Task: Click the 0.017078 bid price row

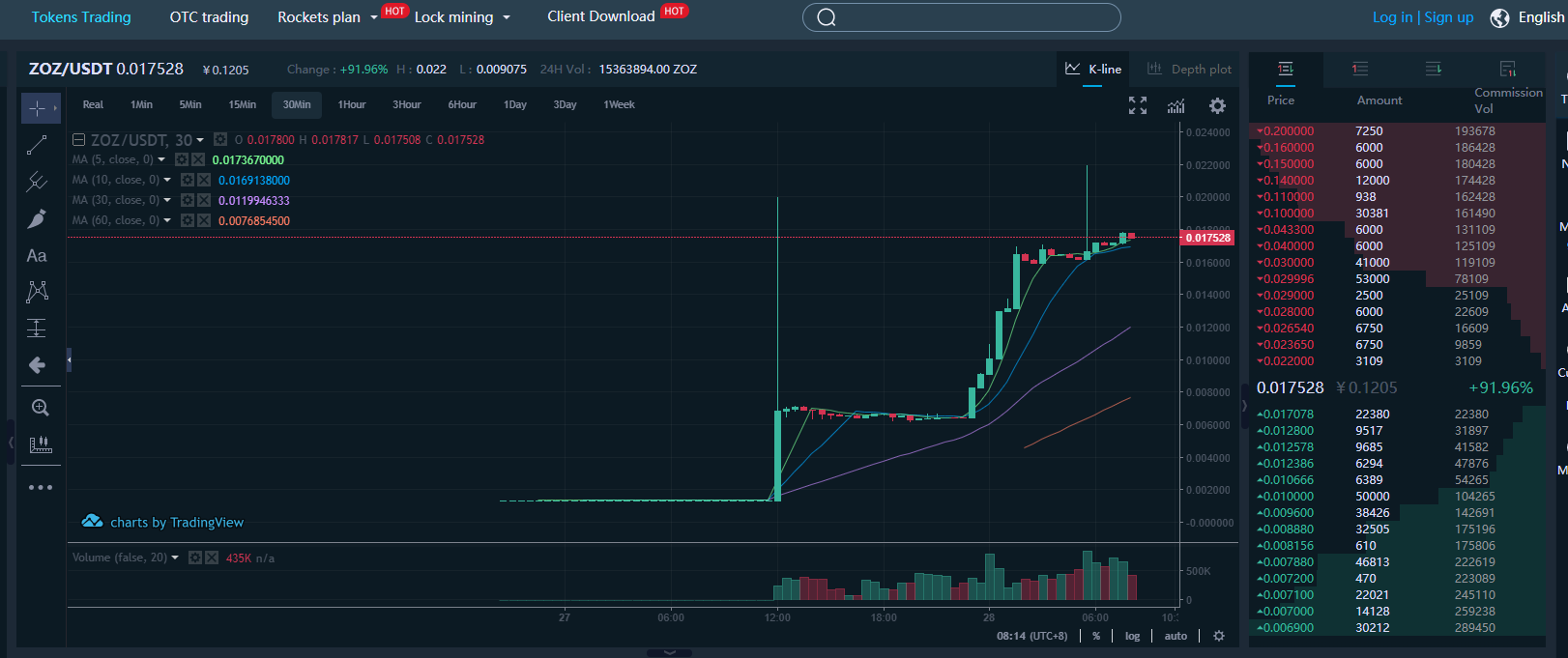Action: click(1397, 415)
